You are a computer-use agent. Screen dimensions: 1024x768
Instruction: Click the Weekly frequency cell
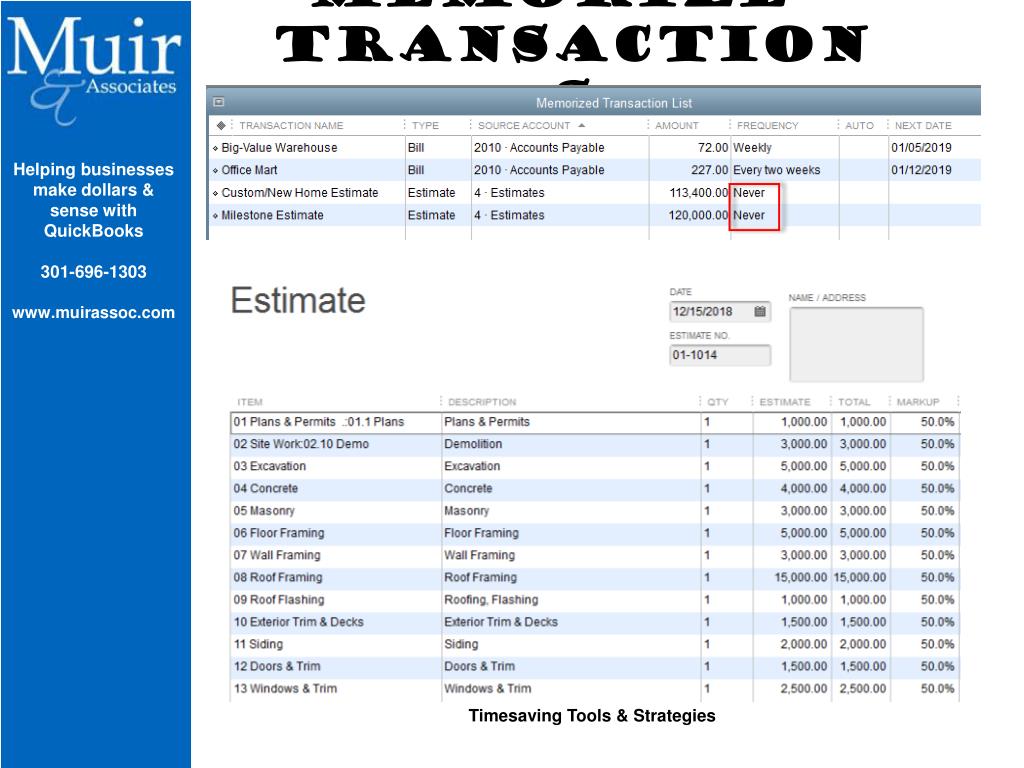tap(785, 148)
